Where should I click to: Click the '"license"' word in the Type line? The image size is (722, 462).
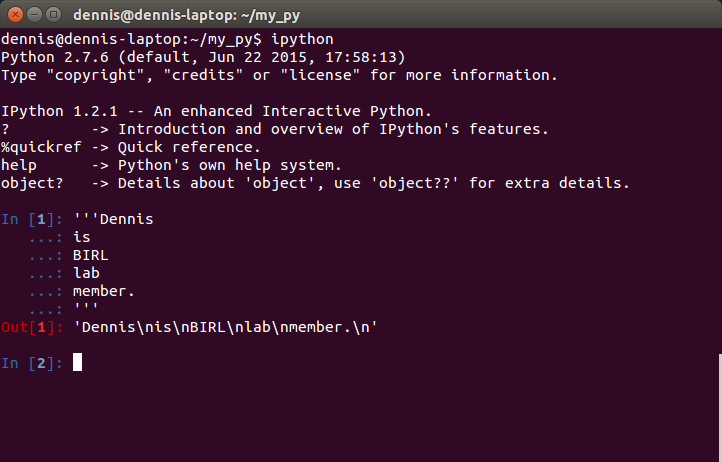tap(320, 75)
